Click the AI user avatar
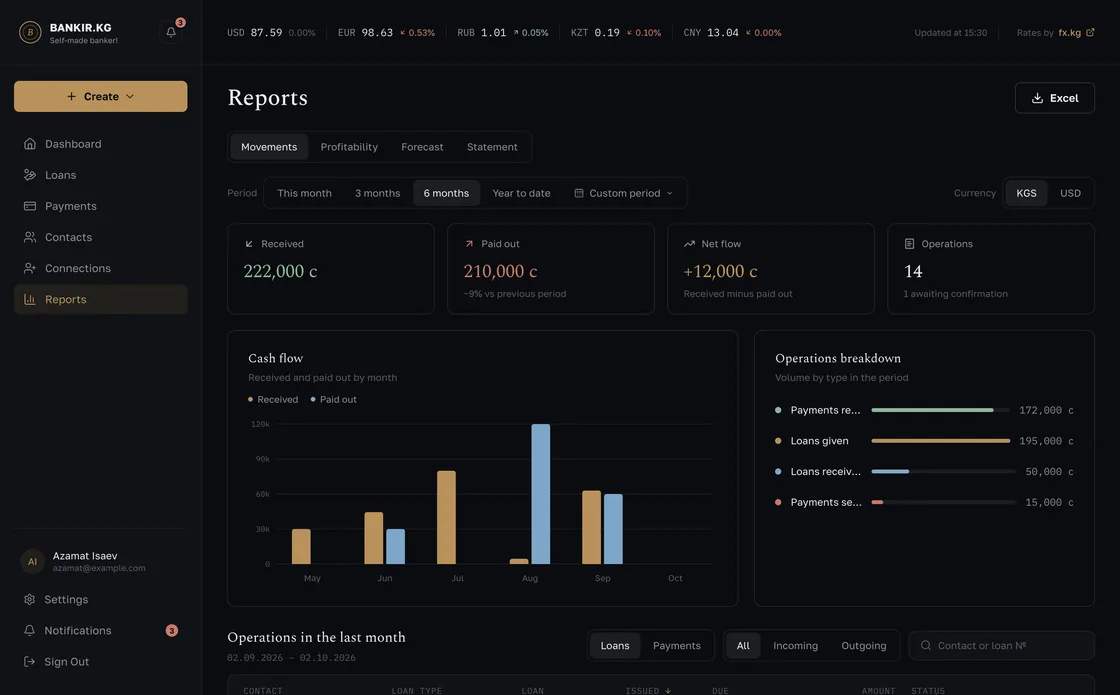 click(32, 561)
